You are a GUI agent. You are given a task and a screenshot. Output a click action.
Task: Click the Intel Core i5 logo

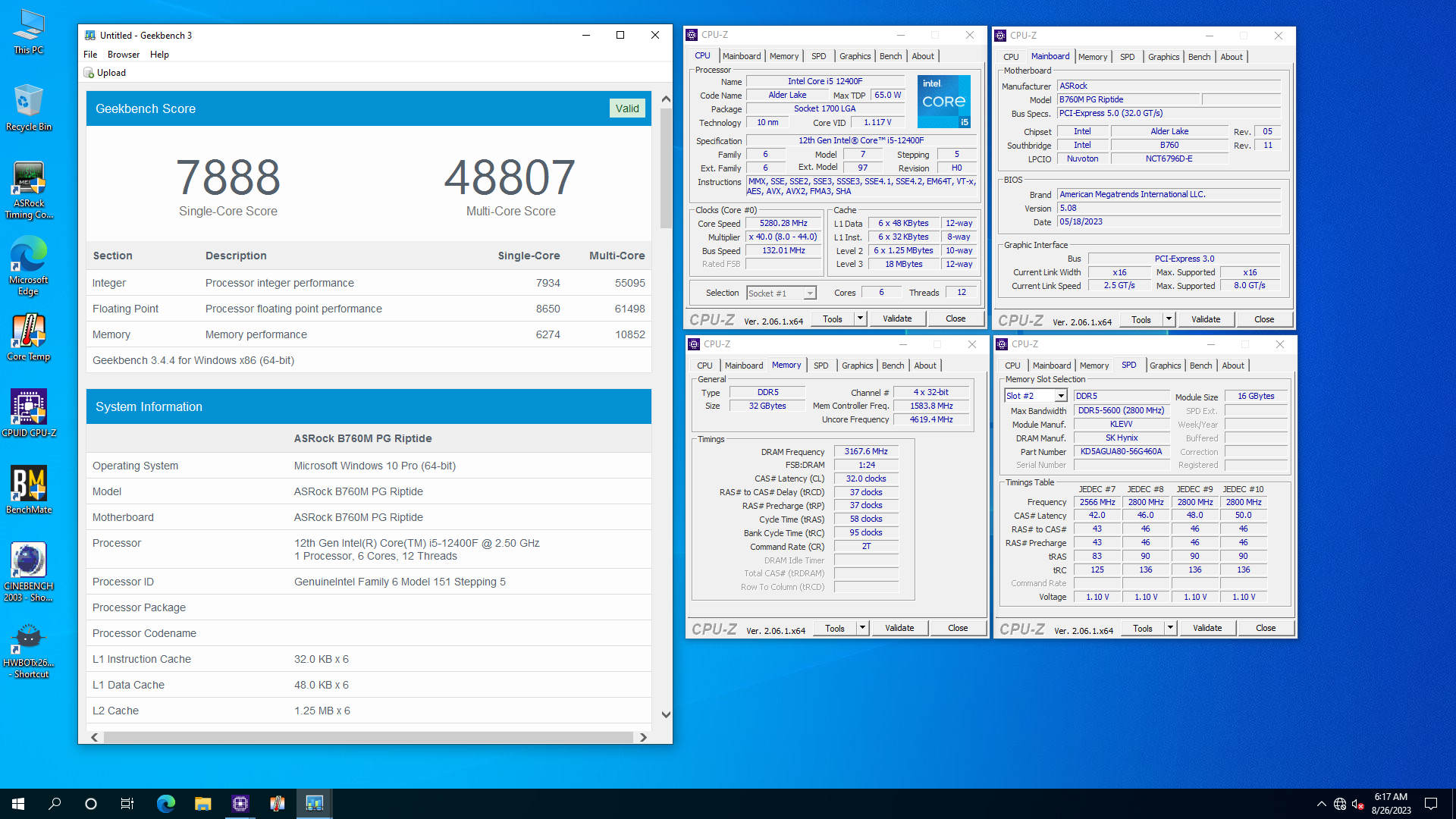944,102
